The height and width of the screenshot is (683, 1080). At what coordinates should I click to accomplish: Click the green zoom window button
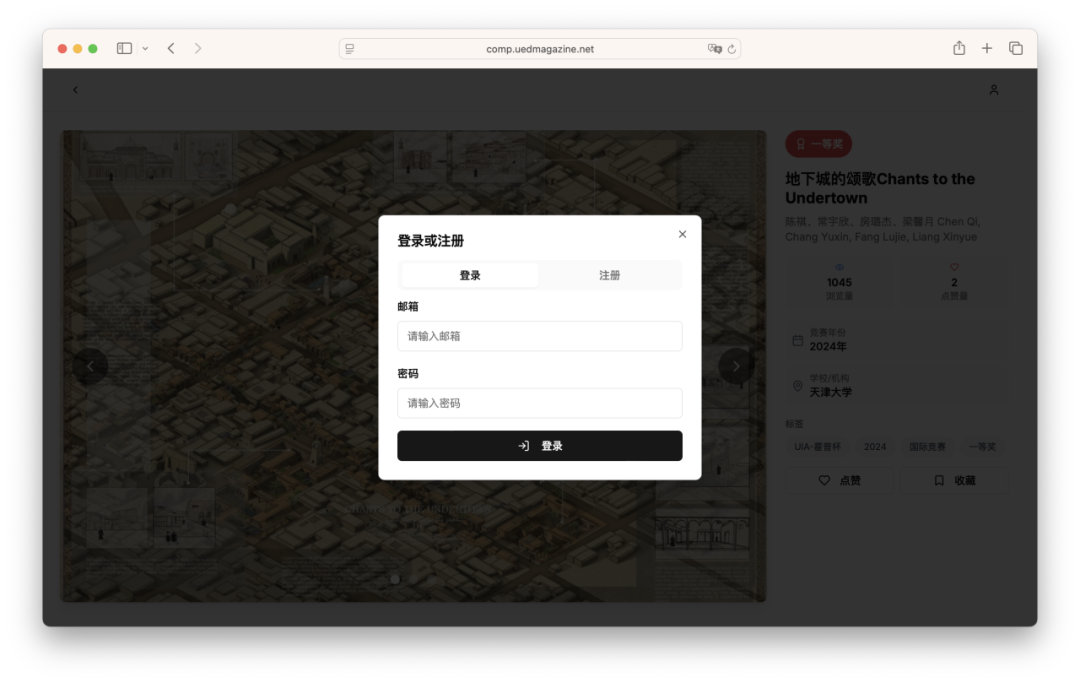pyautogui.click(x=92, y=49)
